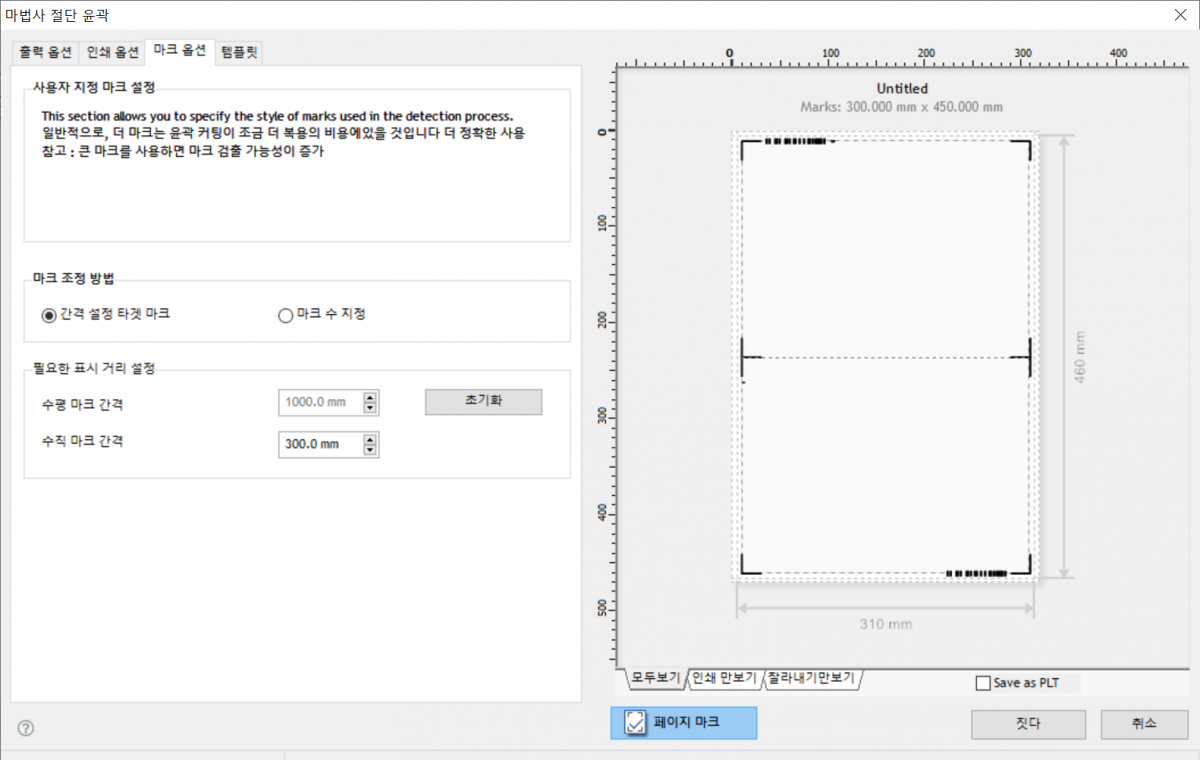Switch to the 출력 옵션 tab
The image size is (1200, 760).
[43, 52]
